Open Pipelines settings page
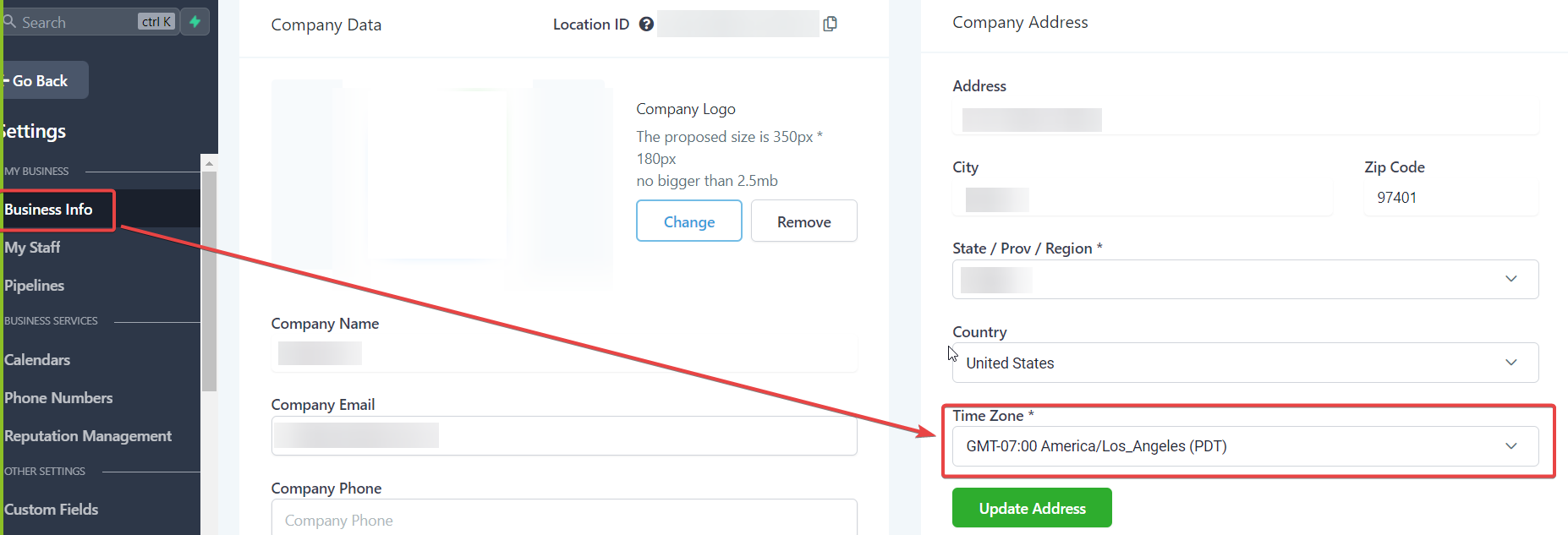This screenshot has height=535, width=1568. tap(35, 286)
